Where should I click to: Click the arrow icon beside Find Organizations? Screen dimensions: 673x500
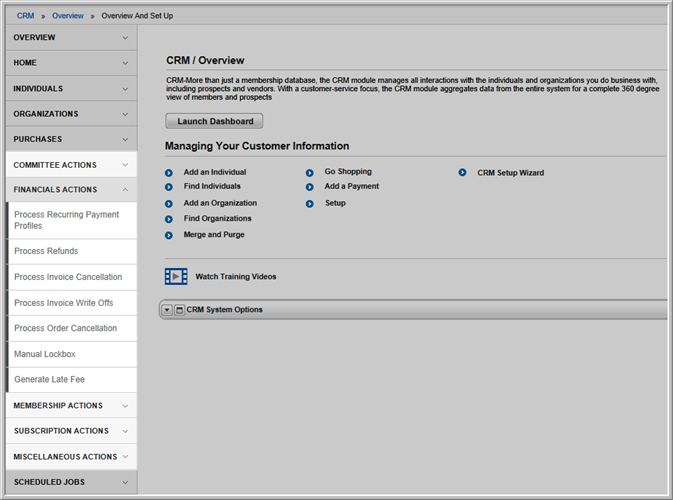point(169,219)
